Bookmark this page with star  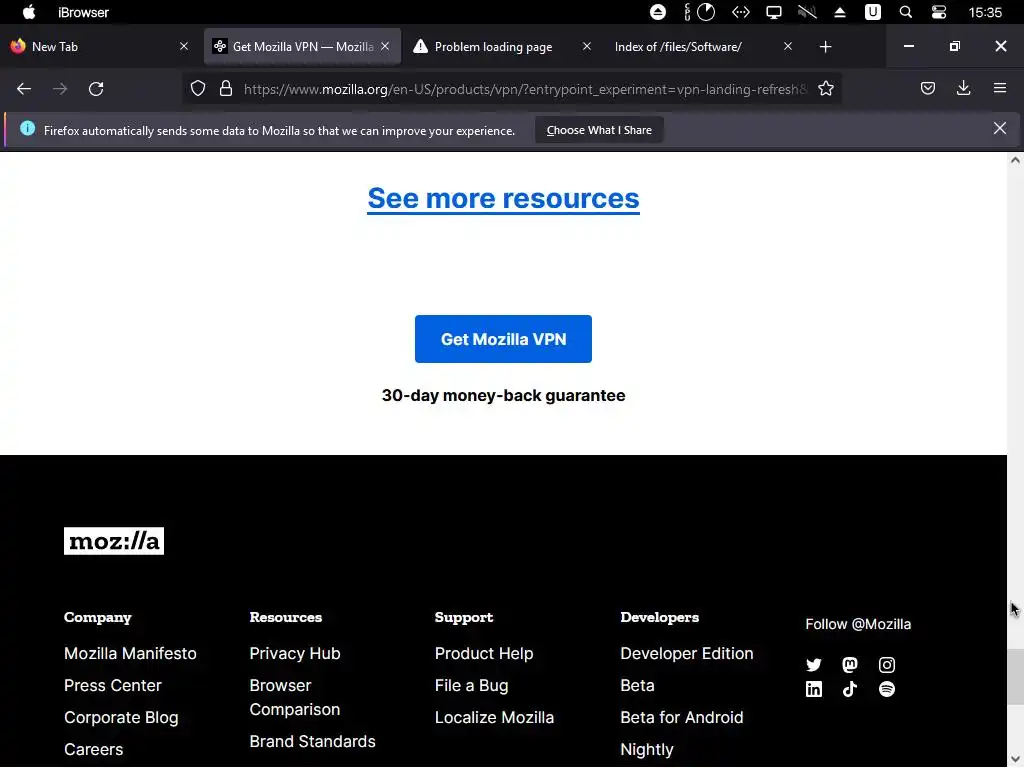pyautogui.click(x=825, y=89)
